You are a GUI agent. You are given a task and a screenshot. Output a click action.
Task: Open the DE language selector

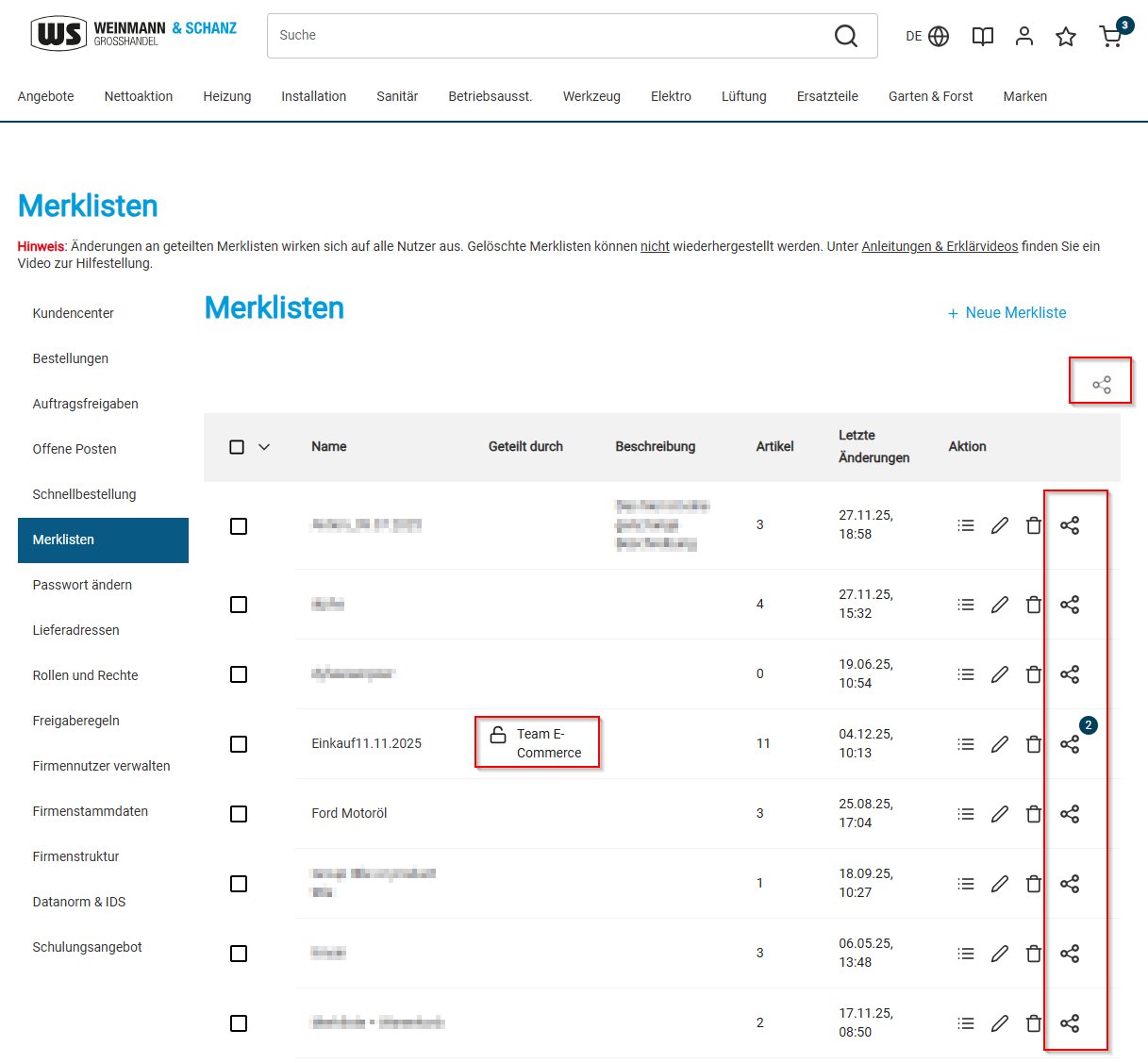[x=926, y=37]
